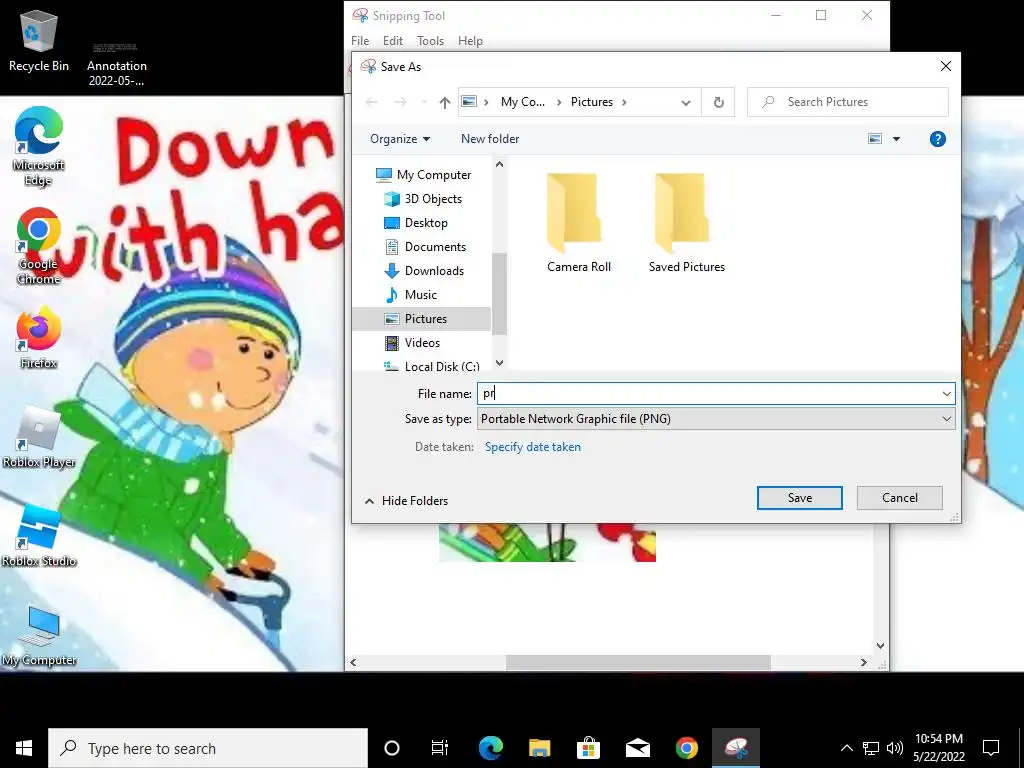Open Roblox Player desktop shortcut

point(39,437)
